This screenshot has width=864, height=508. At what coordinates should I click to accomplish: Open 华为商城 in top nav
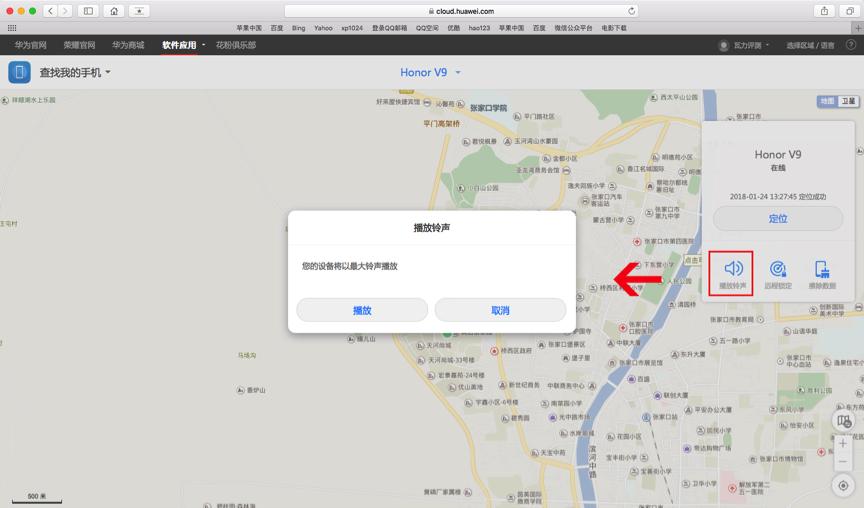[128, 45]
